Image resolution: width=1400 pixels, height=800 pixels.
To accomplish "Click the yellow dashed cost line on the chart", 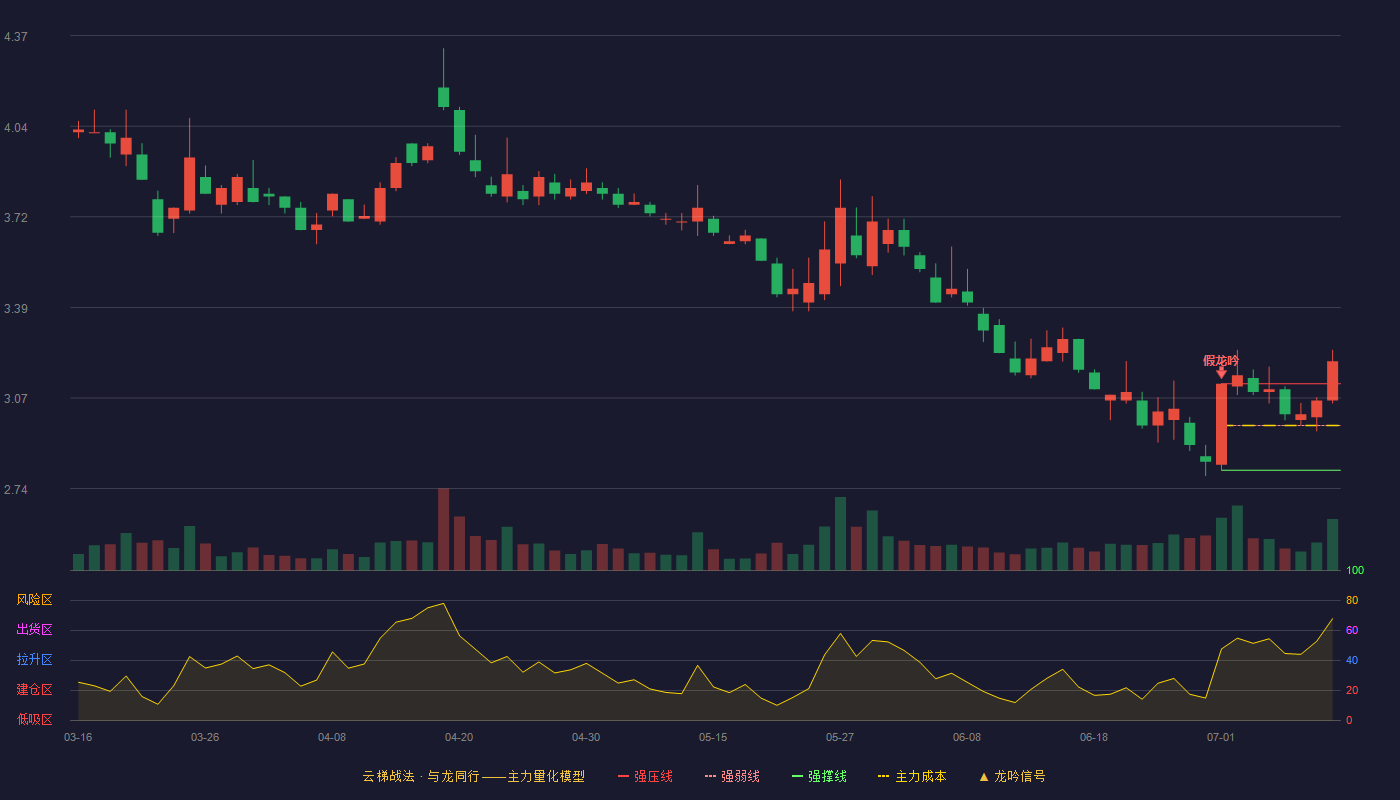I will 1283,426.
